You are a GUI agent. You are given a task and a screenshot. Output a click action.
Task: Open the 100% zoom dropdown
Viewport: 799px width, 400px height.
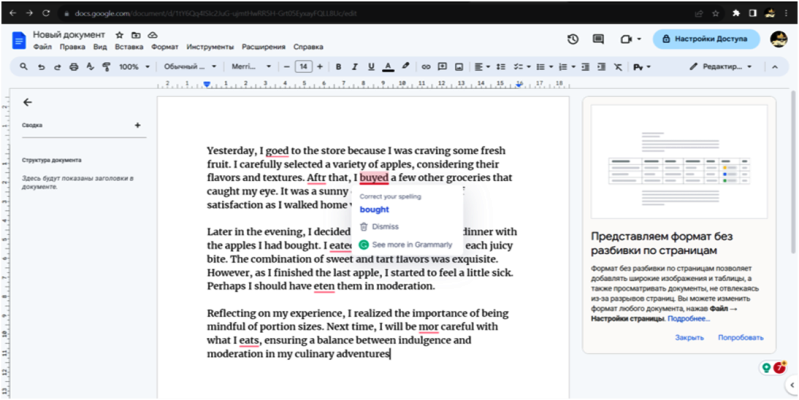[x=133, y=67]
